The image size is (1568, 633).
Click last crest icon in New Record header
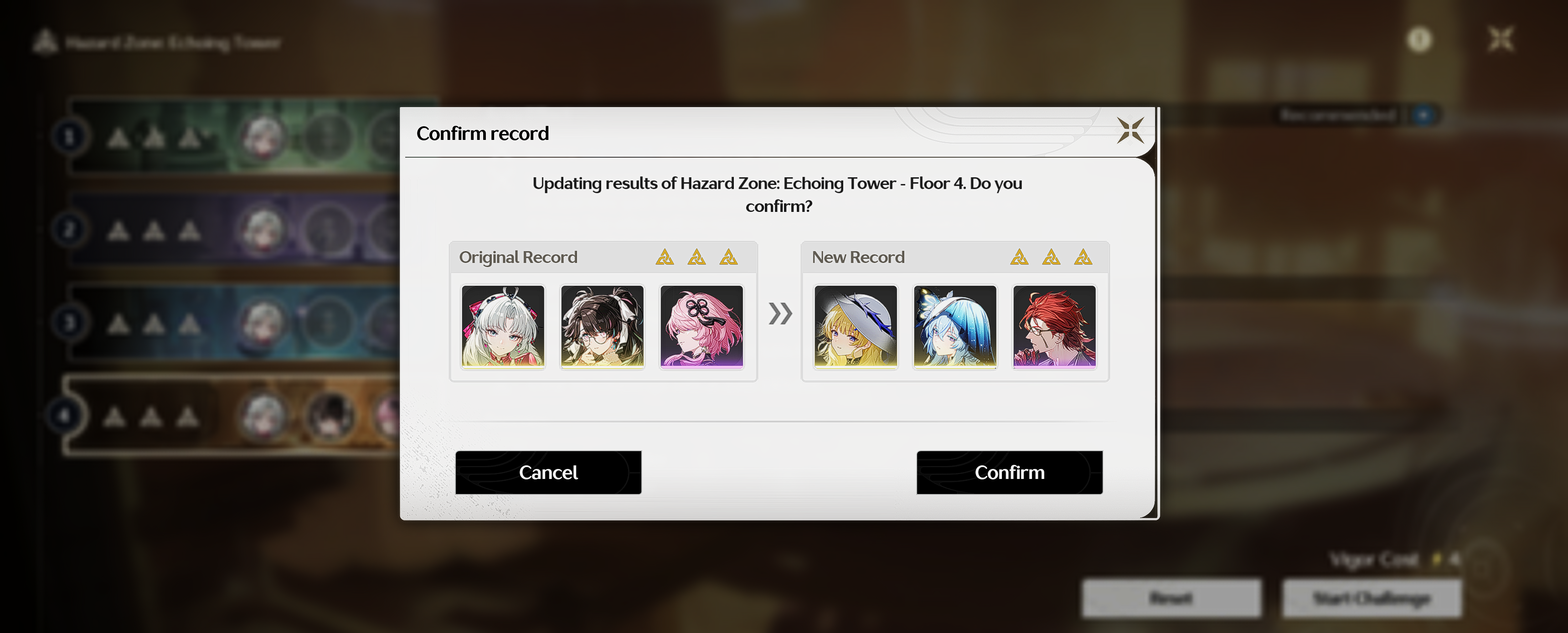[x=1083, y=257]
